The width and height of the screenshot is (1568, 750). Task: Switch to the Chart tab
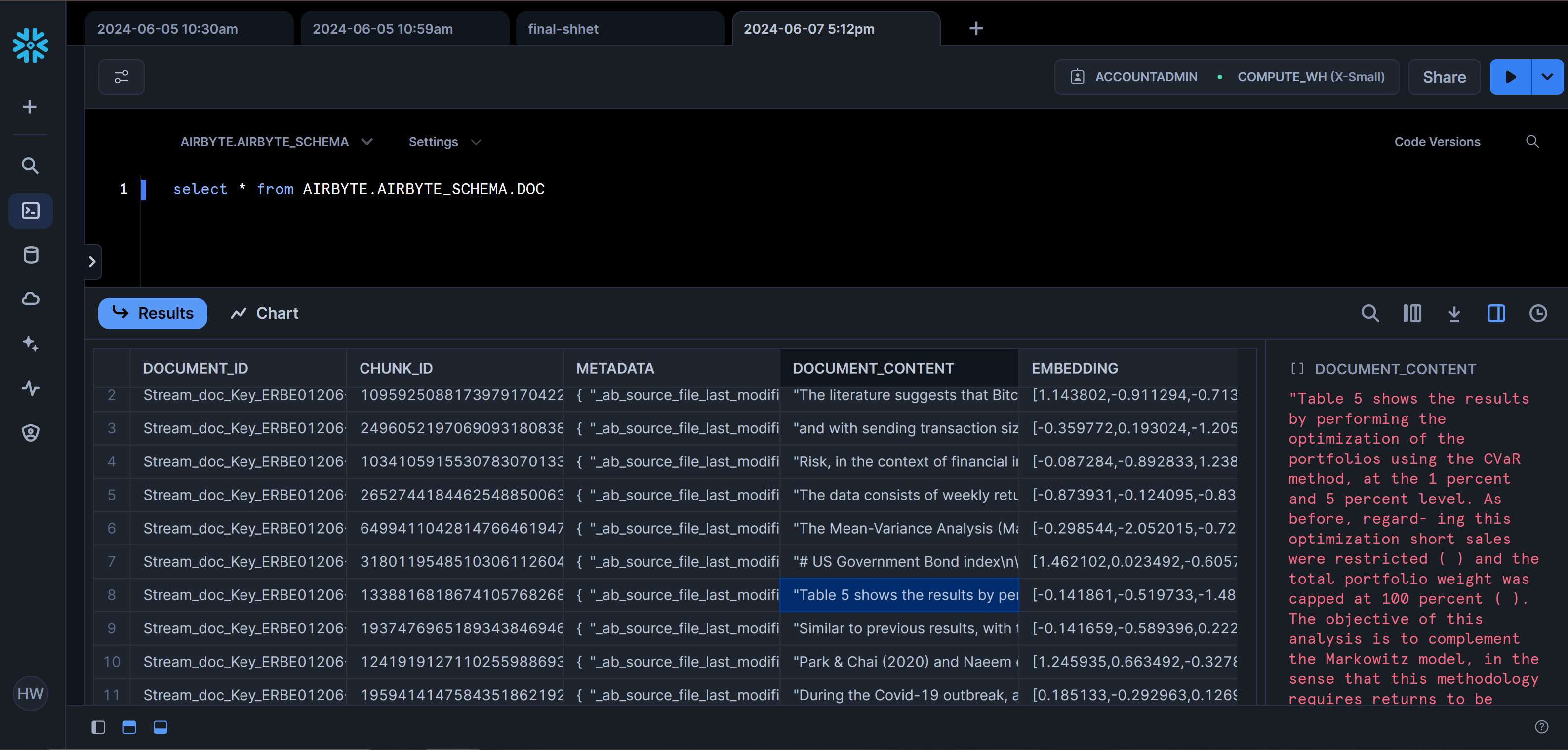click(x=265, y=313)
